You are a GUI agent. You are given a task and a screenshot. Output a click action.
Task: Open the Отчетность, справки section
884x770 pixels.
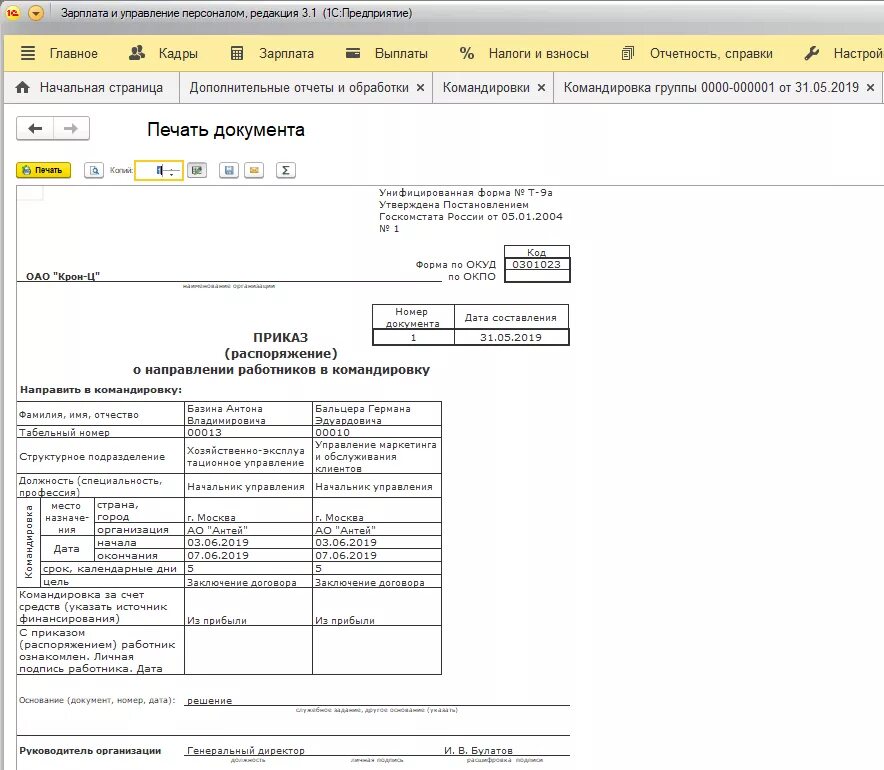coord(711,54)
